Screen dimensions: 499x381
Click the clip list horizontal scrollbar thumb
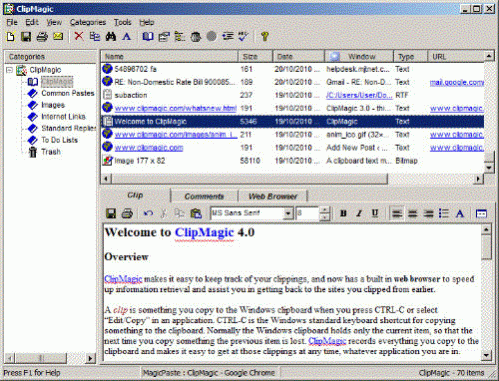[x=249, y=179]
